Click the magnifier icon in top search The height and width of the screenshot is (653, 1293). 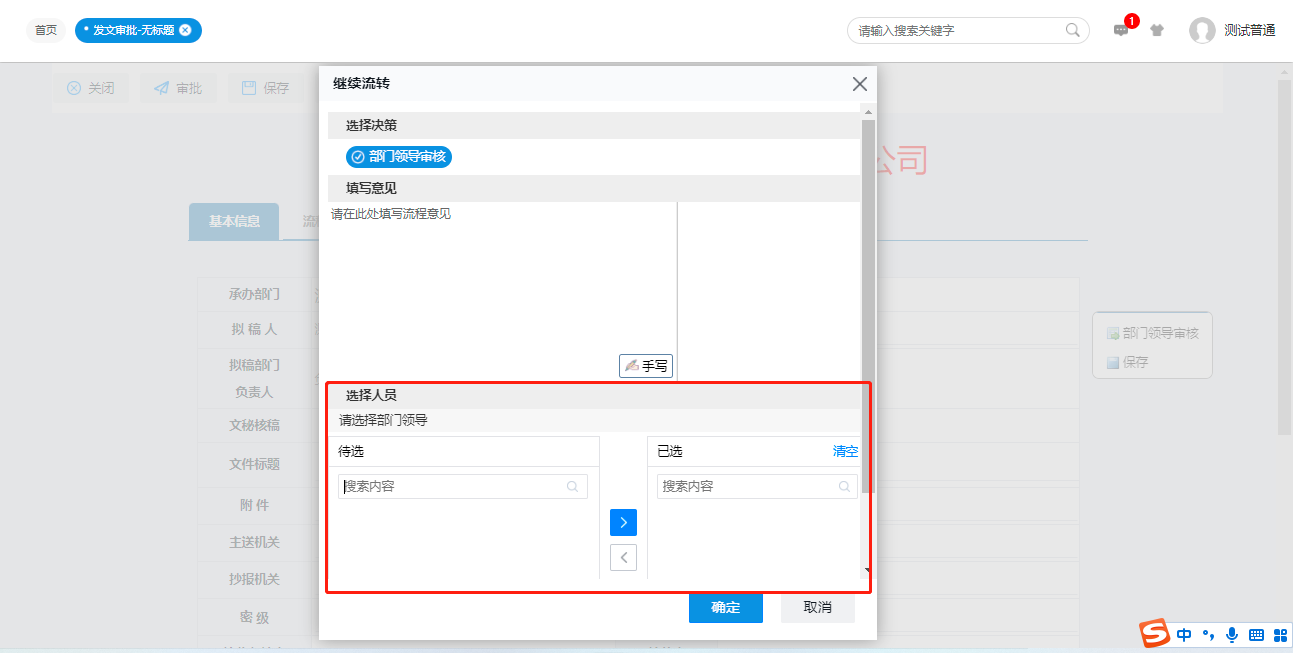click(1073, 30)
